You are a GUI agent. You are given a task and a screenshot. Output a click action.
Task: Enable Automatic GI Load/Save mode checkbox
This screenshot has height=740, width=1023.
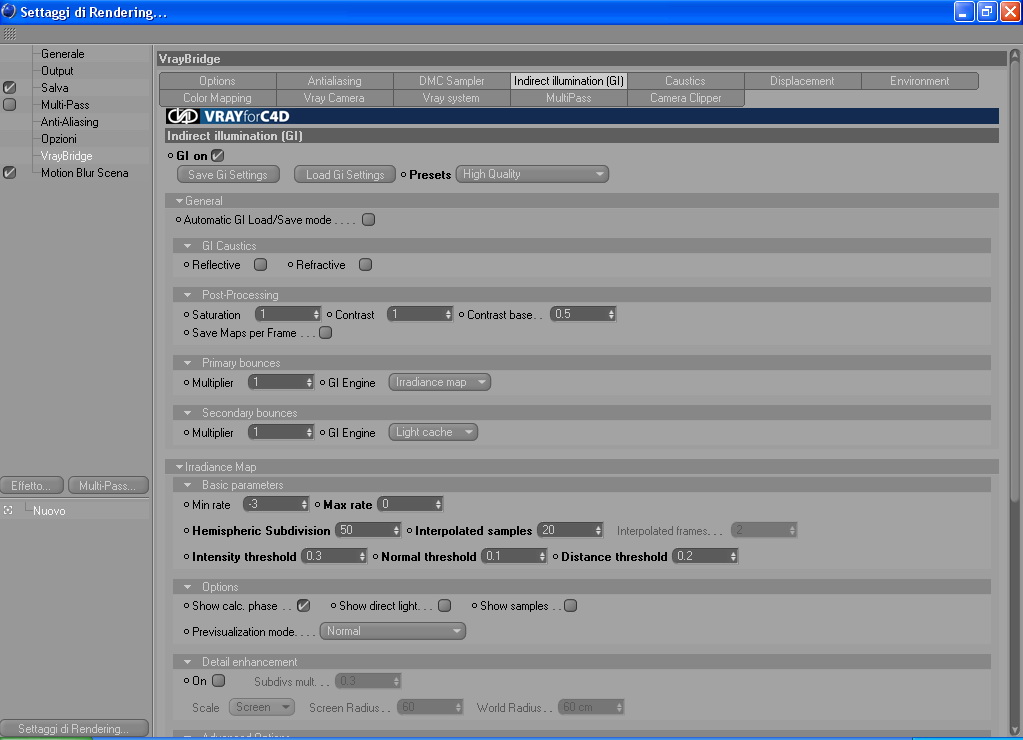pyautogui.click(x=369, y=220)
